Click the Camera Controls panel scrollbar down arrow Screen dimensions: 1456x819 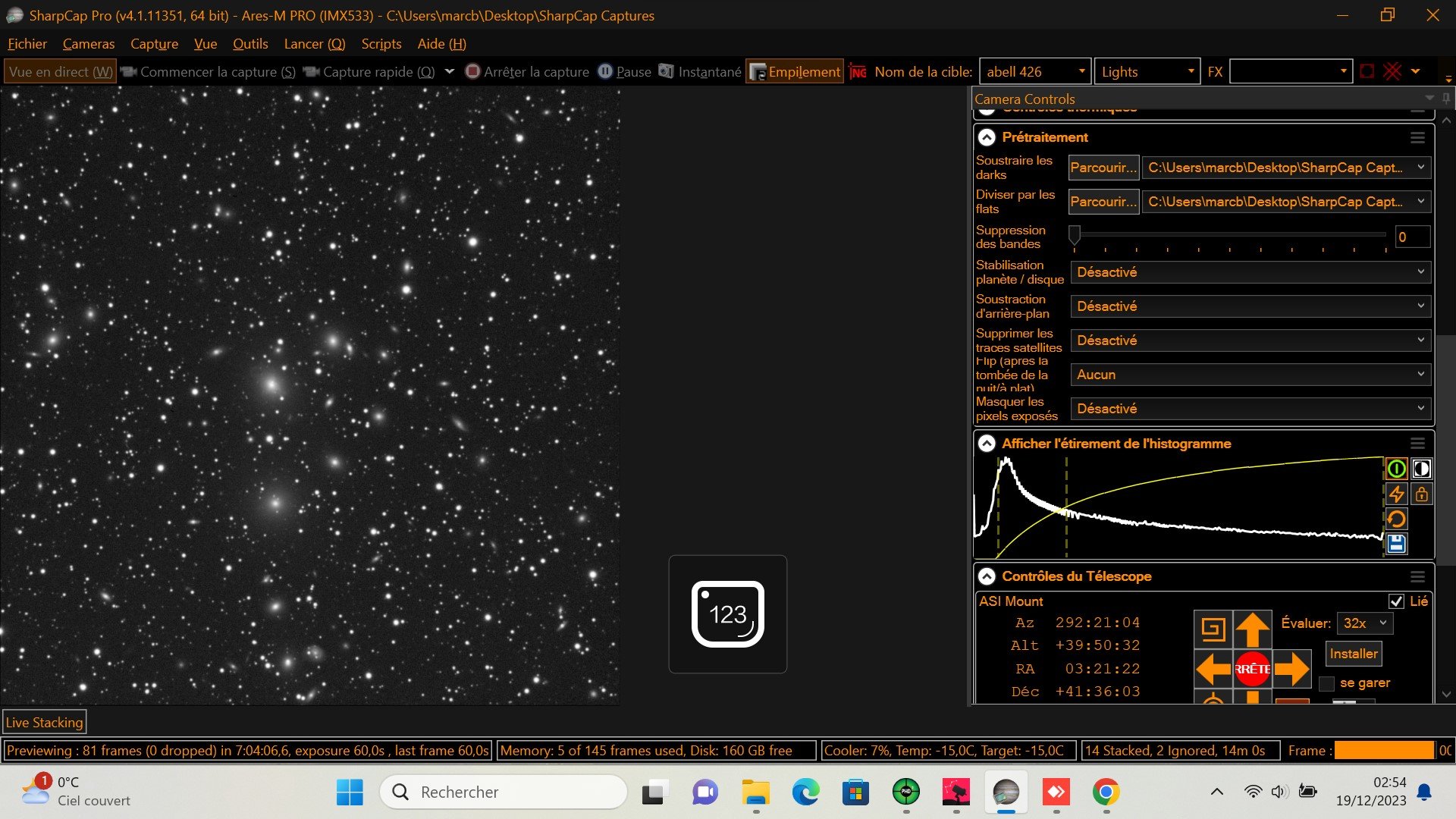coord(1446,694)
